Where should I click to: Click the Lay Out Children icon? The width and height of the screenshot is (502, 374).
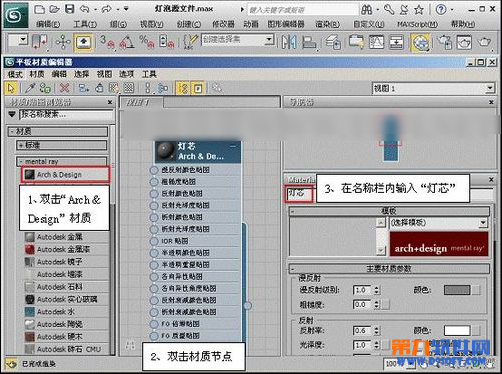point(163,88)
